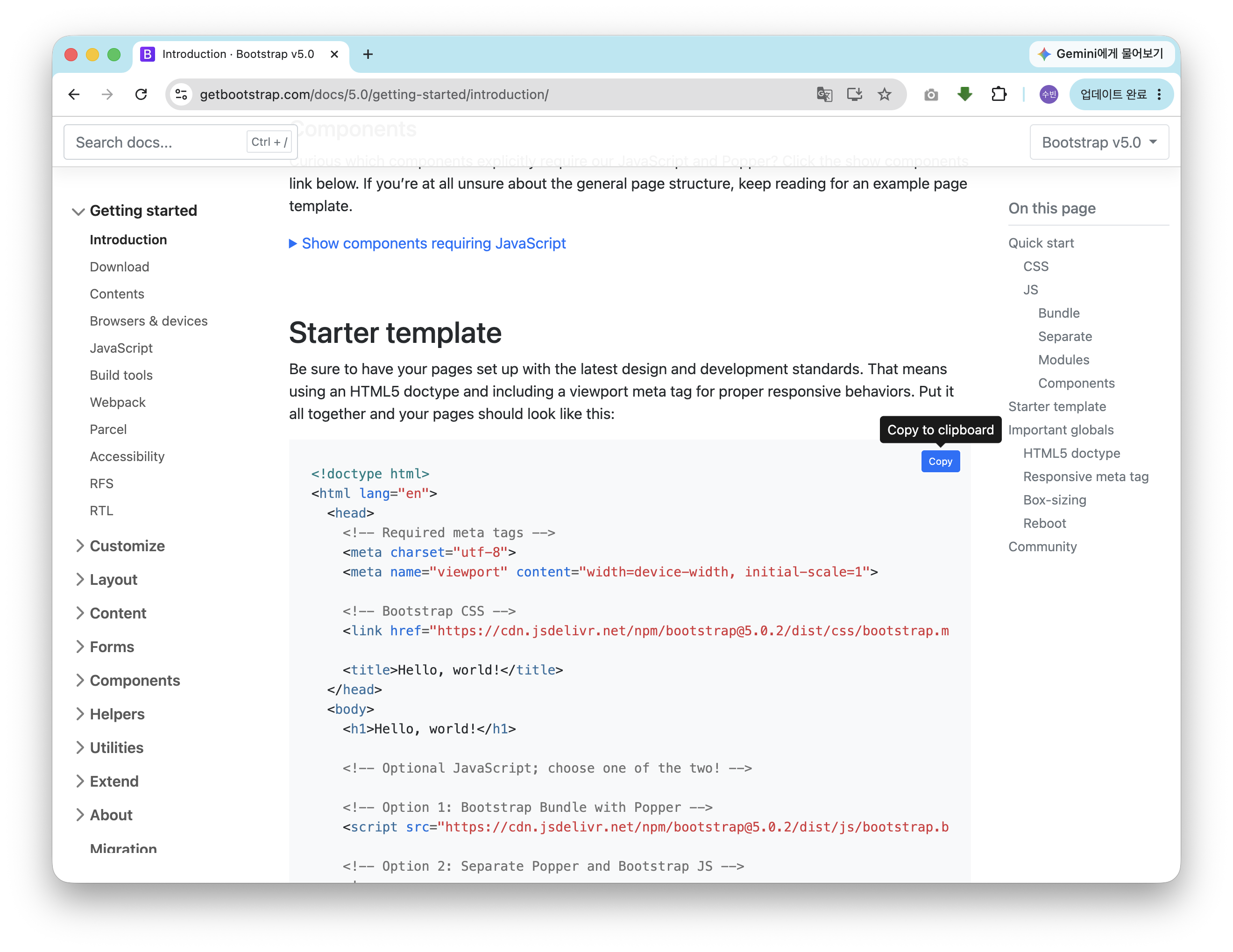Reload the current page
The image size is (1233, 952).
[141, 94]
